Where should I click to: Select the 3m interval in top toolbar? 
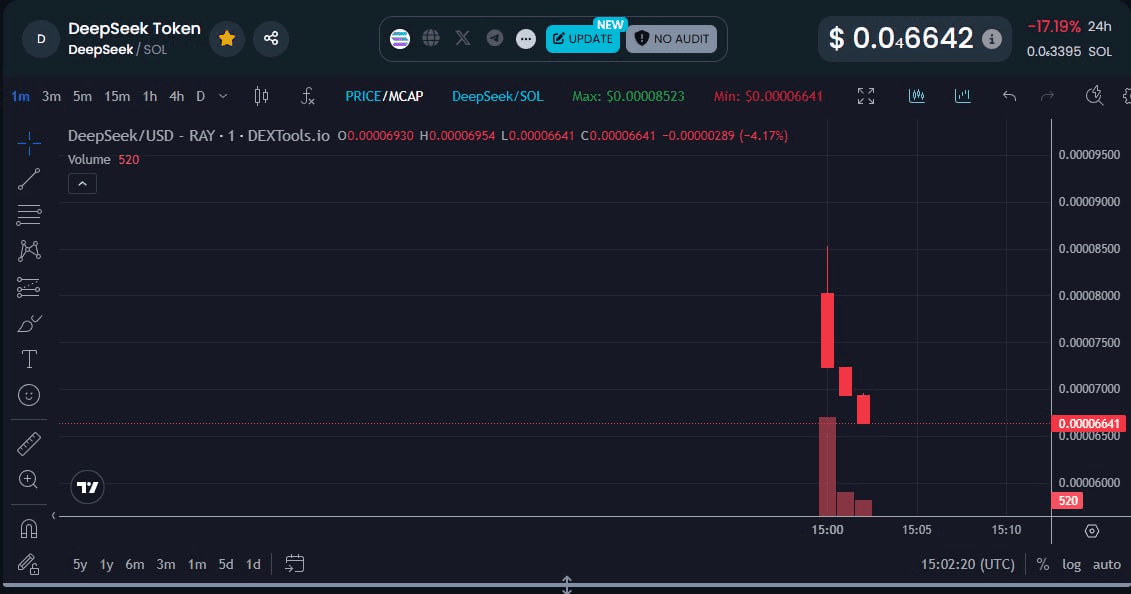[51, 96]
